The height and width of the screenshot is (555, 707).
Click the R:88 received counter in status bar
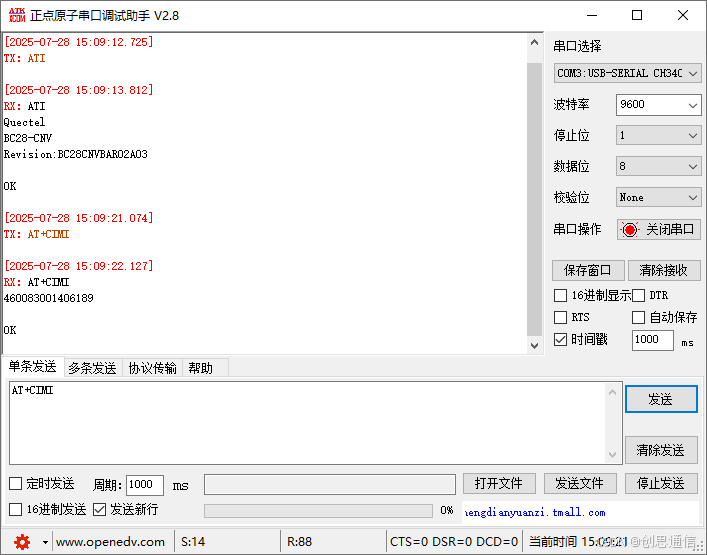299,541
